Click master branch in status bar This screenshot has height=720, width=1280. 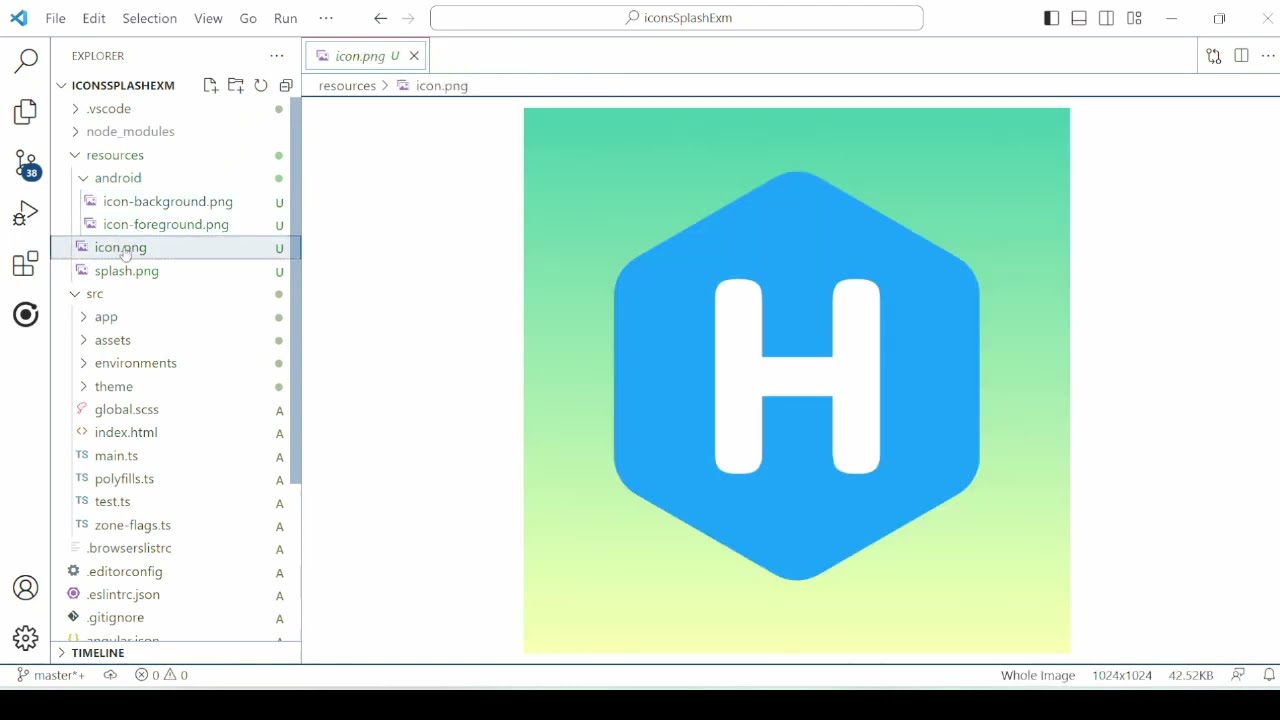[51, 675]
